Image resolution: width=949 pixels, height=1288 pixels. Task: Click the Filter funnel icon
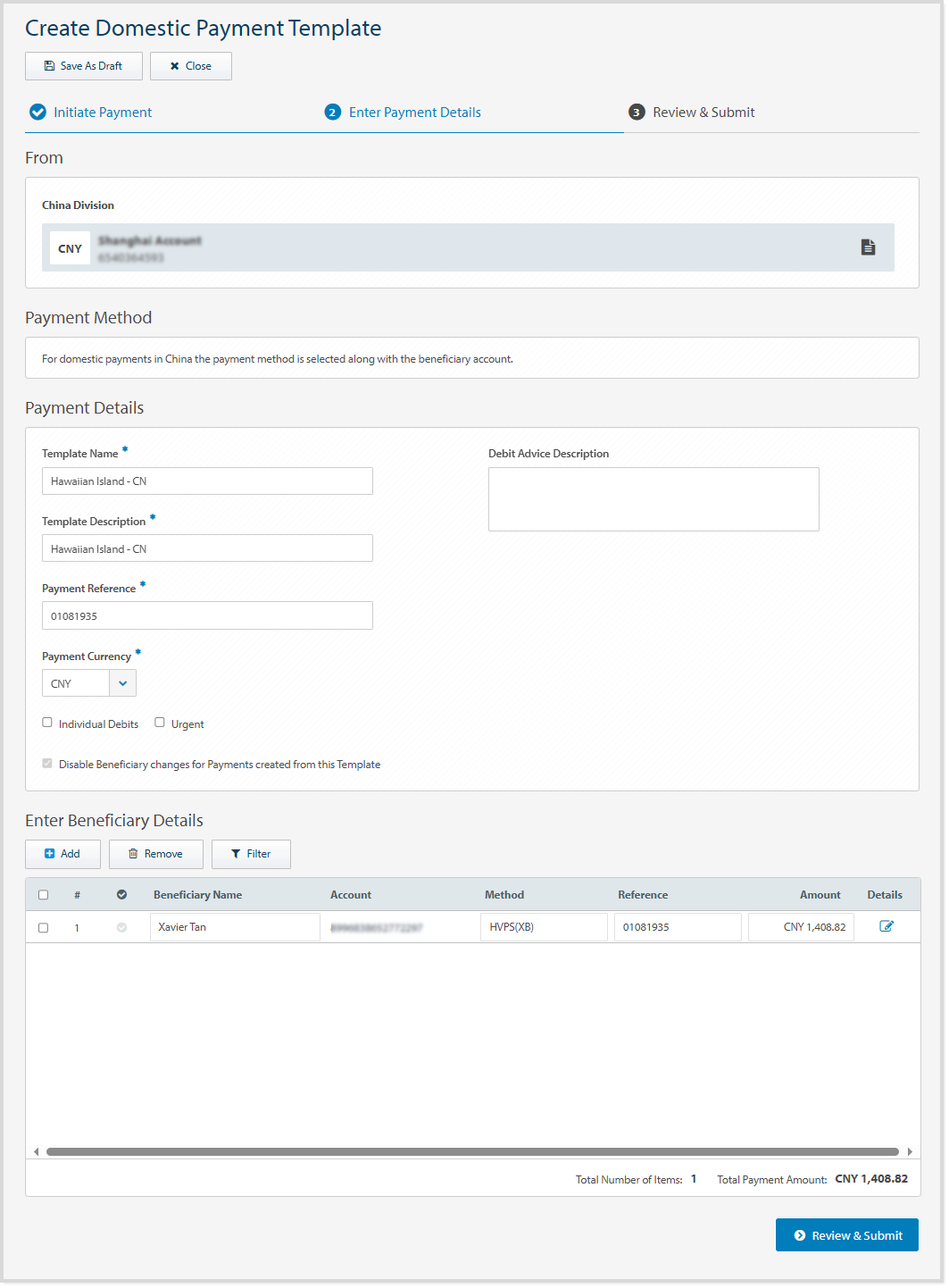[236, 854]
